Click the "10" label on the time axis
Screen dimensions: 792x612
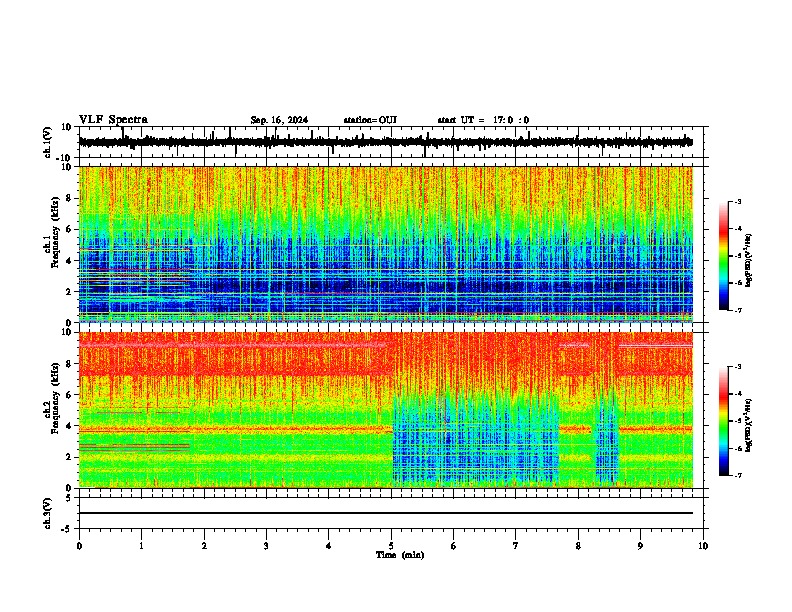pyautogui.click(x=703, y=546)
